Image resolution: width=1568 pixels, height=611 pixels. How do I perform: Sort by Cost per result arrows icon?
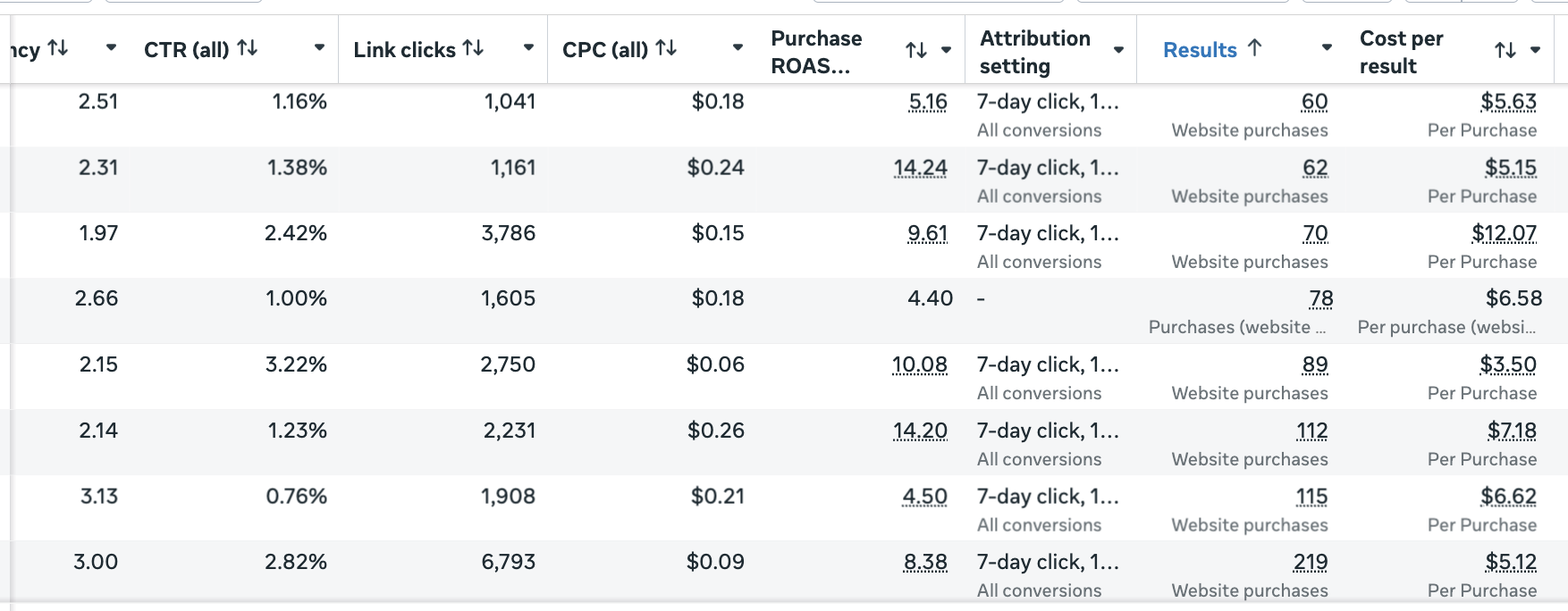point(1505,51)
